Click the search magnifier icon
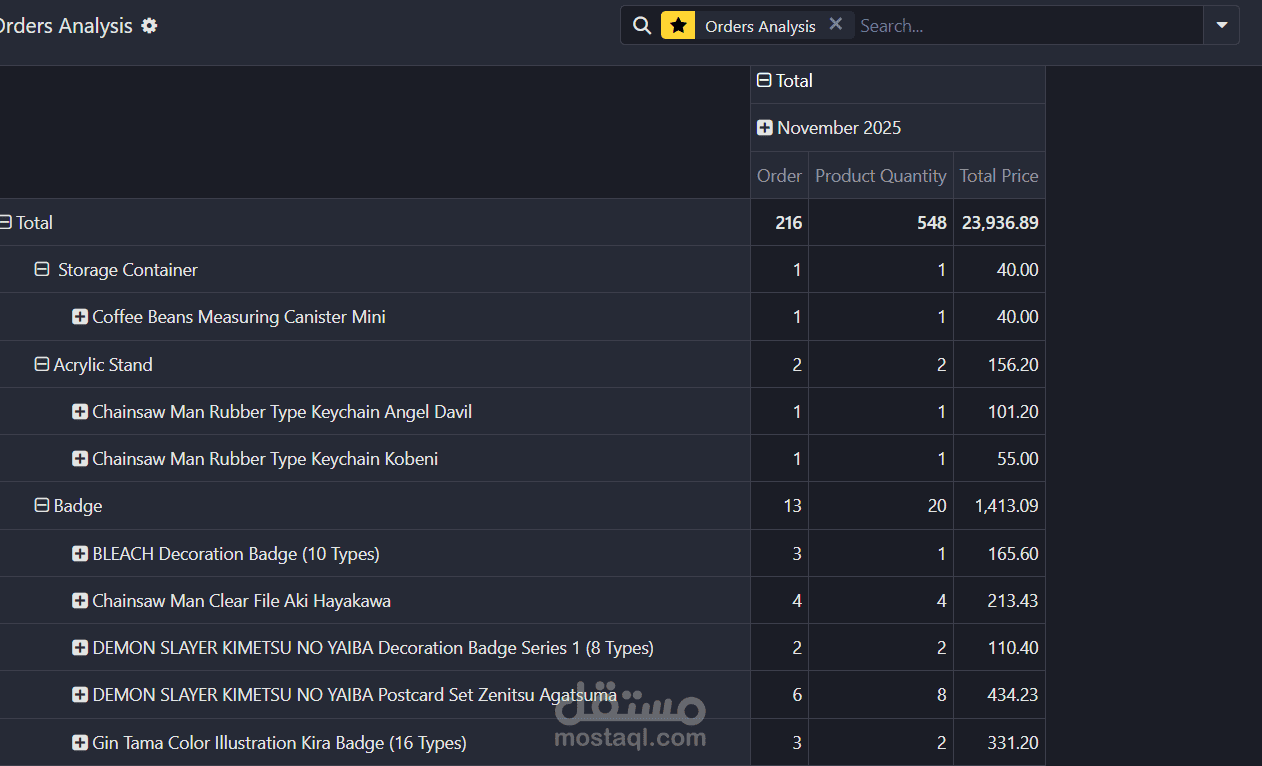Viewport: 1262px width, 766px height. pyautogui.click(x=642, y=26)
